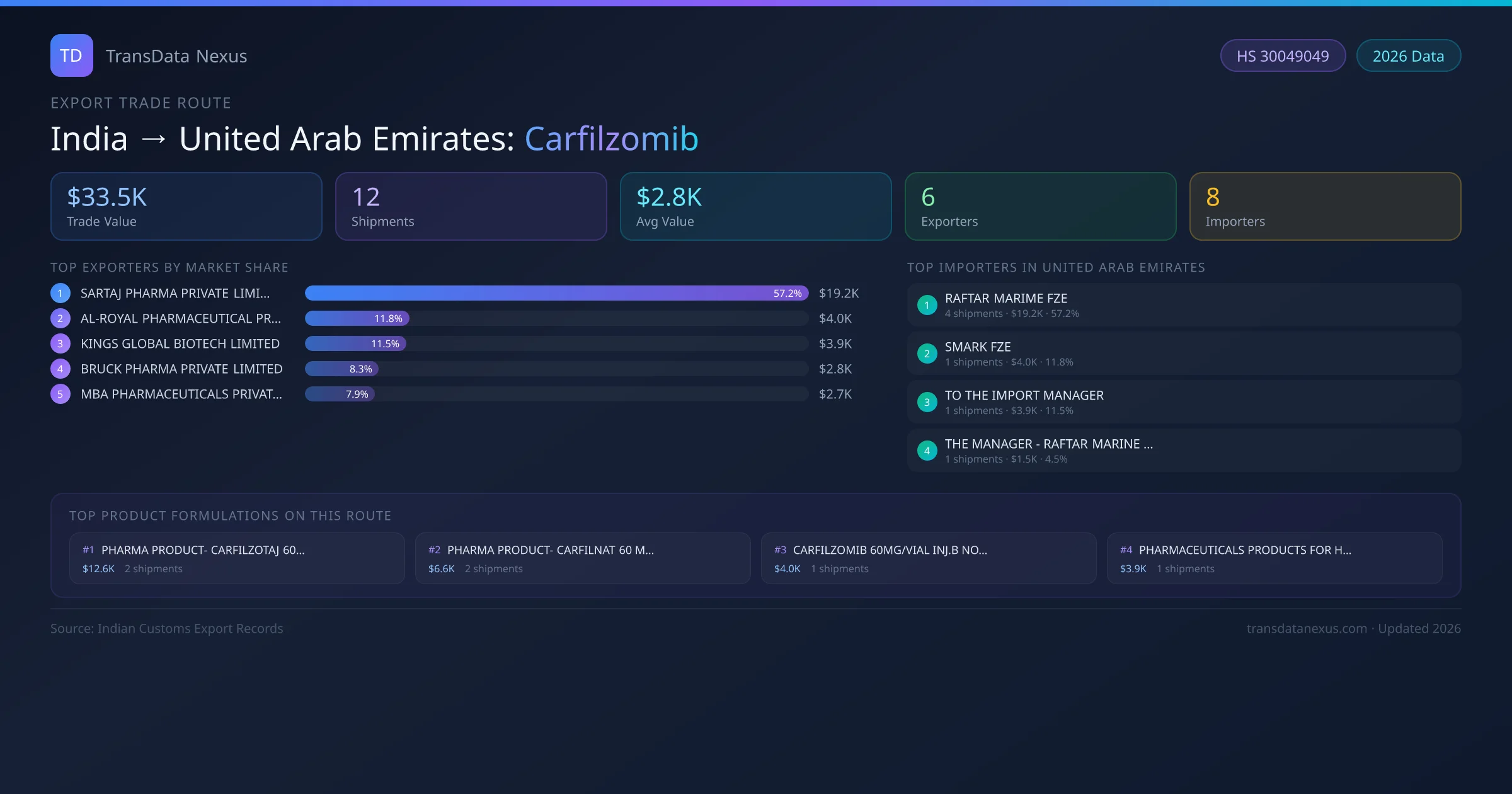Open #1 Carfilzotaj product formulation card
This screenshot has height=794, width=1512.
[x=237, y=558]
